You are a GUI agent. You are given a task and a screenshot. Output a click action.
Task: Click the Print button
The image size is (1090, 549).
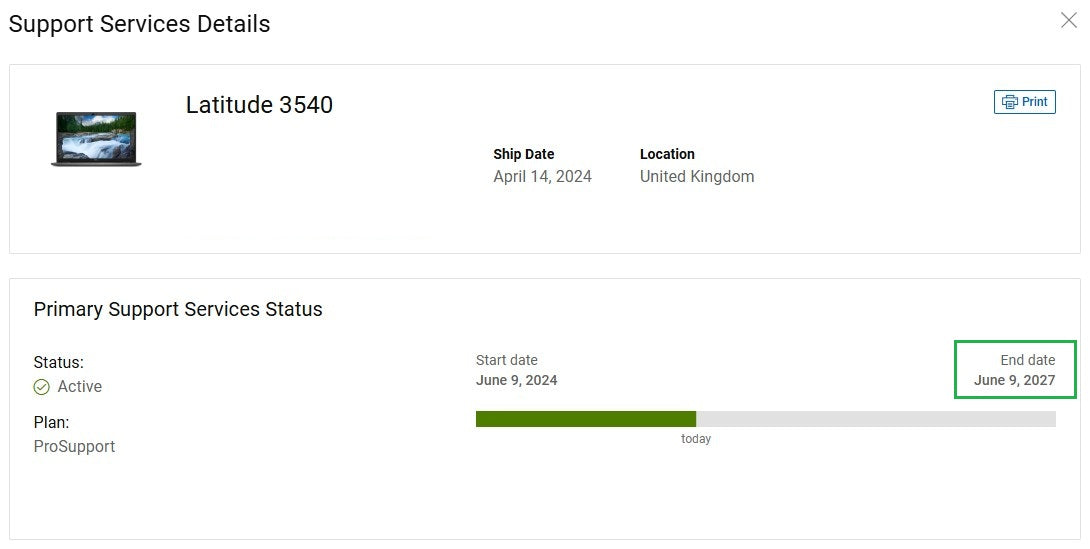point(1025,102)
